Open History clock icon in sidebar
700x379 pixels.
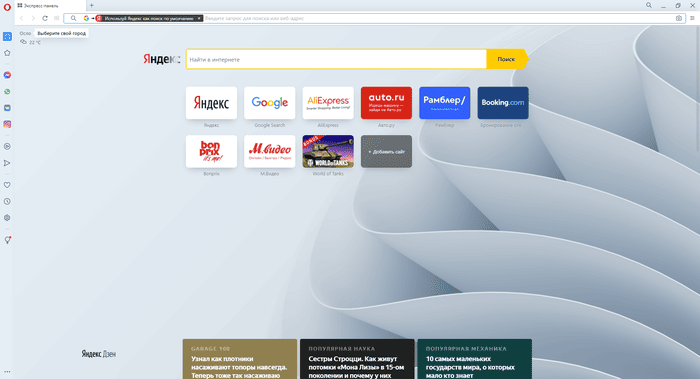(7, 201)
